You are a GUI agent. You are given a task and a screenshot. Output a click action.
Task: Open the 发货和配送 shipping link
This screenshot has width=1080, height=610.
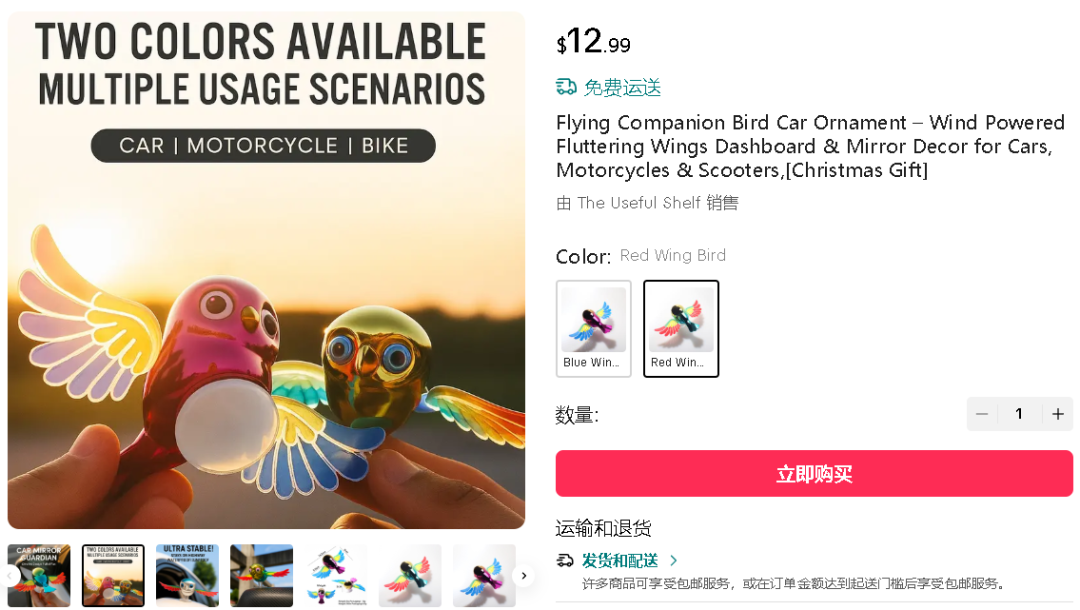[x=620, y=560]
